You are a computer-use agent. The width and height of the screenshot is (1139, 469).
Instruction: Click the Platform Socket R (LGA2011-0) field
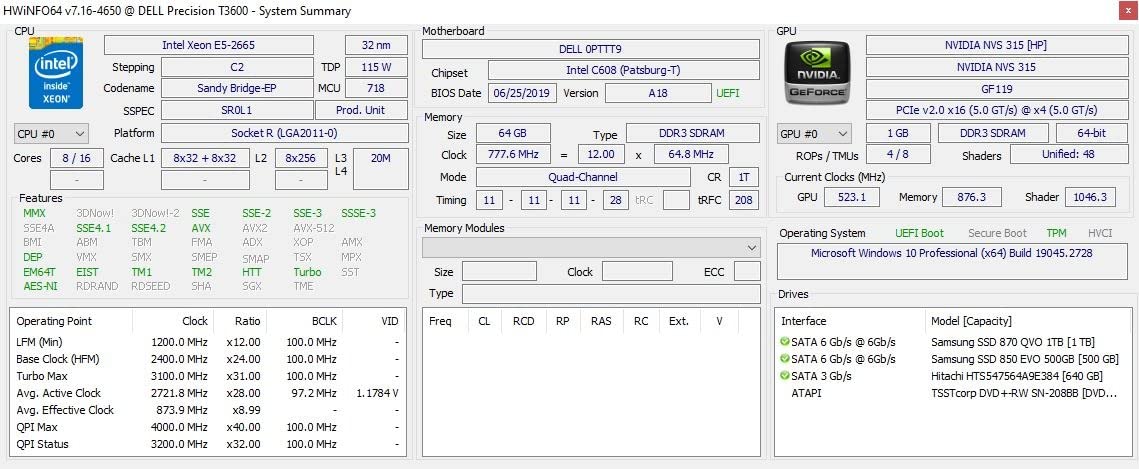pos(284,134)
